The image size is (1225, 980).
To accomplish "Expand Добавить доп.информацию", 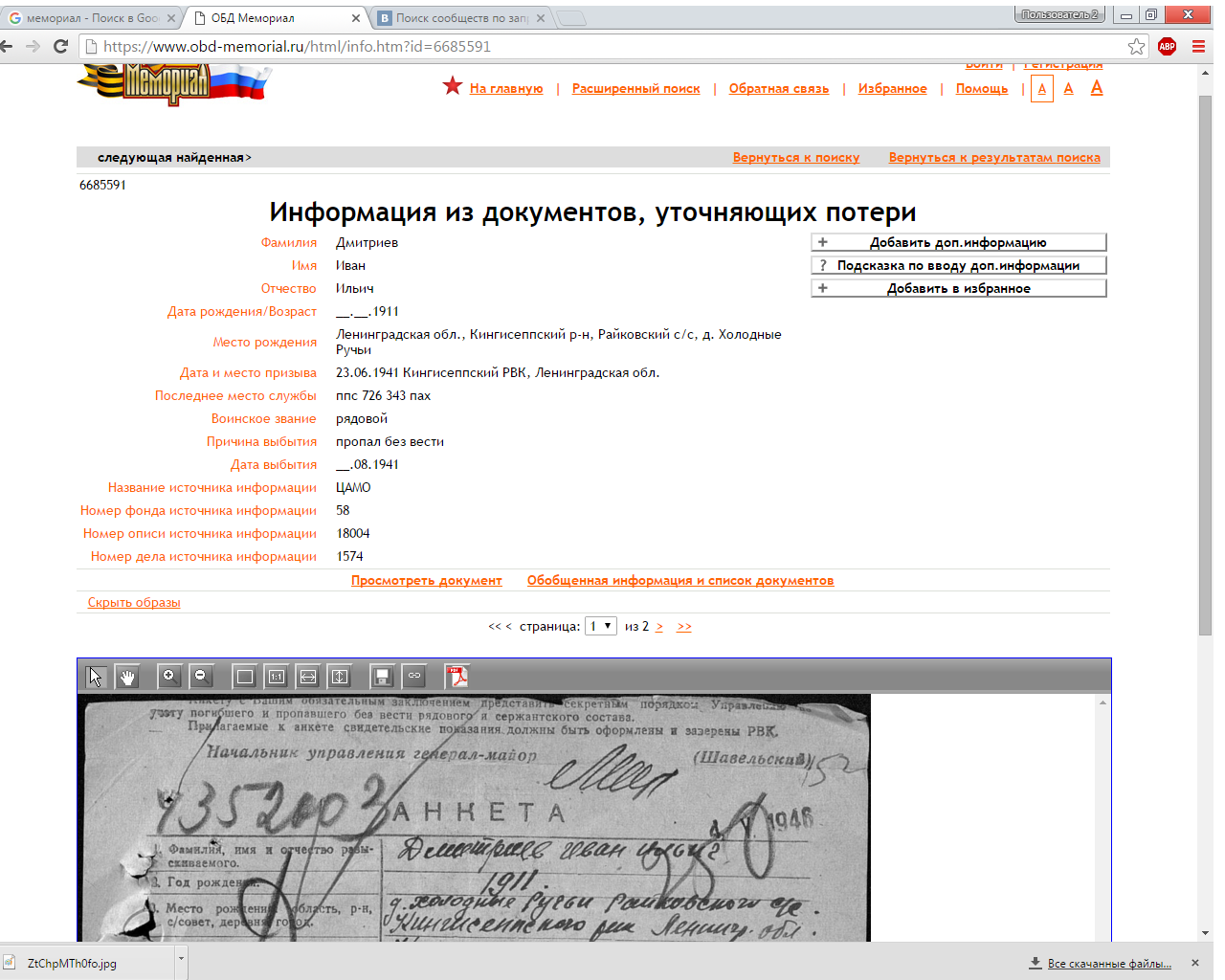I will tap(959, 242).
